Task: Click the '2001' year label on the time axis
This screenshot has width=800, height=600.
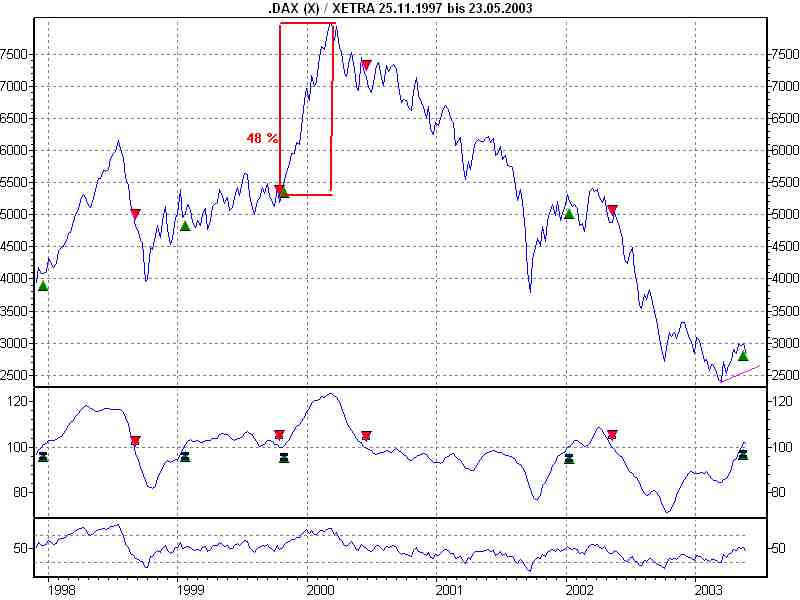Action: 449,590
